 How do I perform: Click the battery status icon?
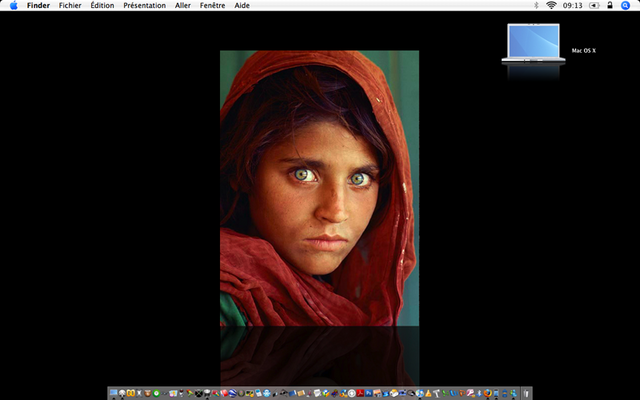click(593, 6)
